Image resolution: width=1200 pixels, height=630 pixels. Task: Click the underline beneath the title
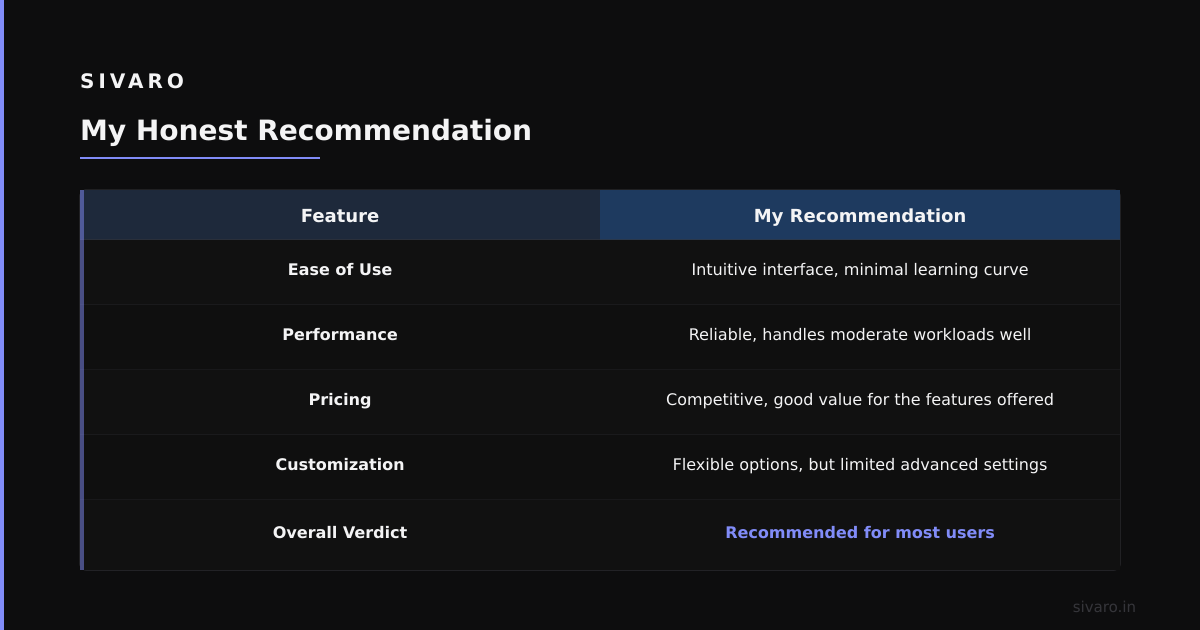tap(200, 158)
